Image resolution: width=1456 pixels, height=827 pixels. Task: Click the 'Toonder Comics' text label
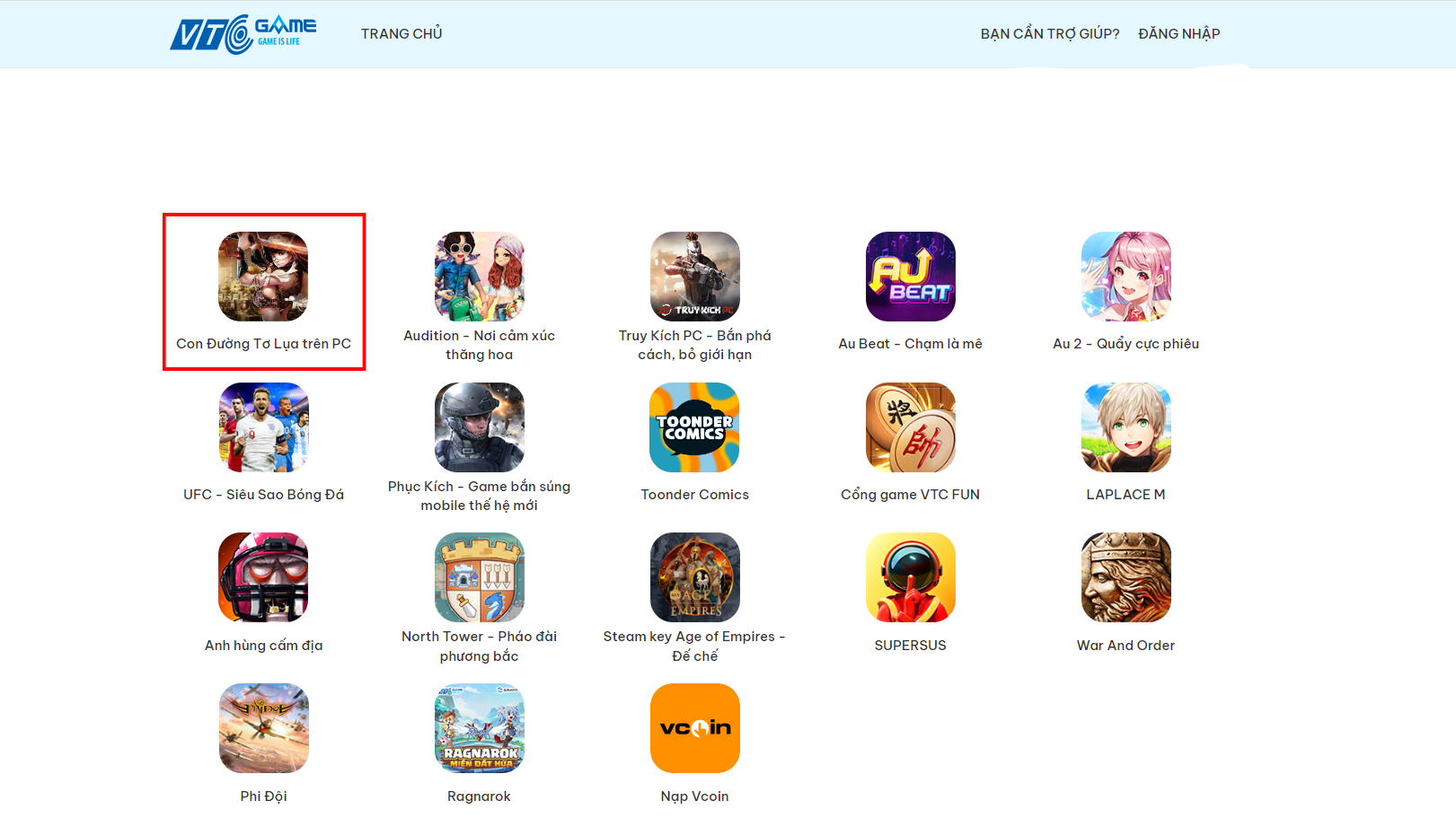point(694,495)
